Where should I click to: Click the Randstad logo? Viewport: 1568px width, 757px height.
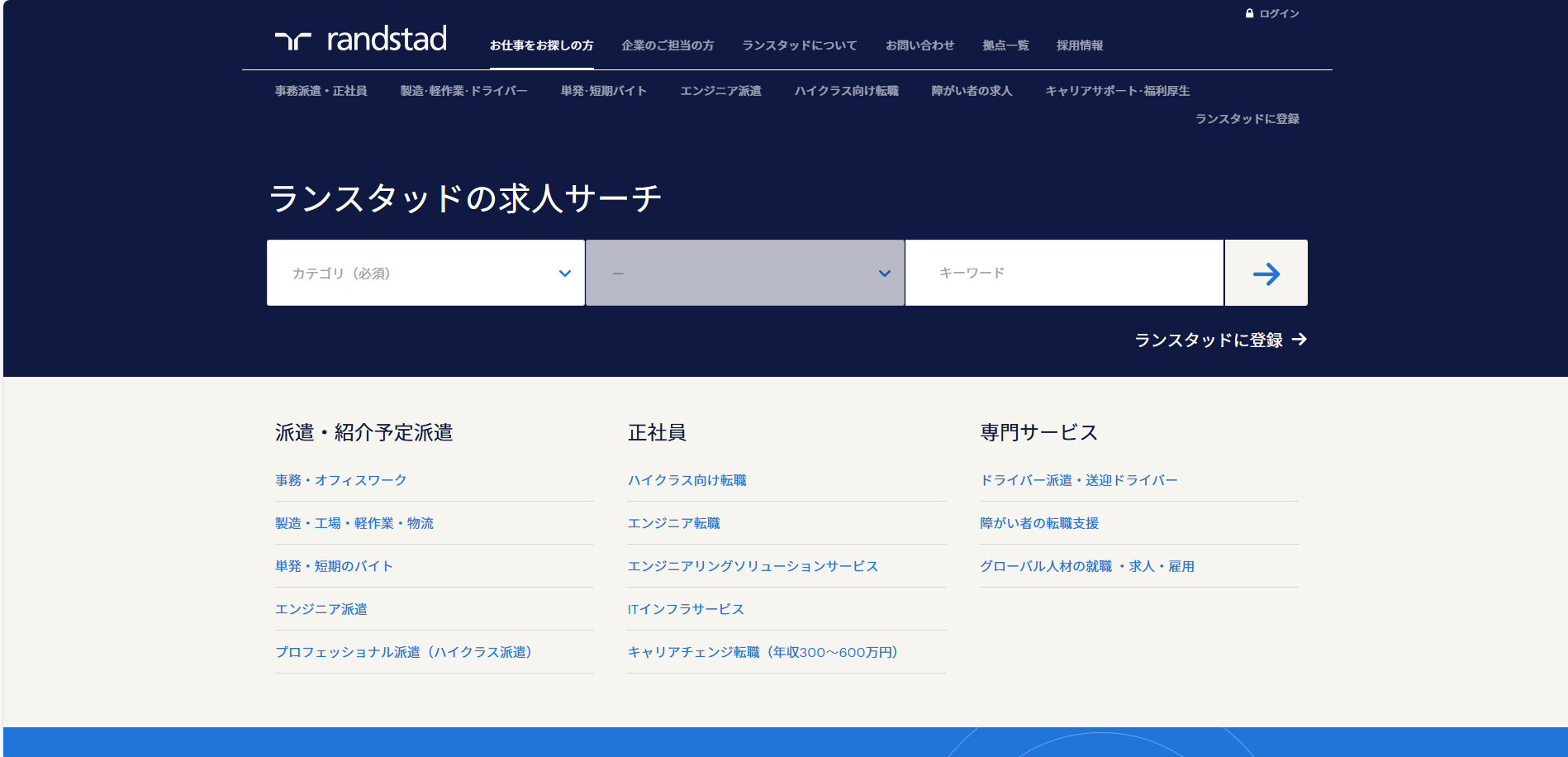point(361,39)
